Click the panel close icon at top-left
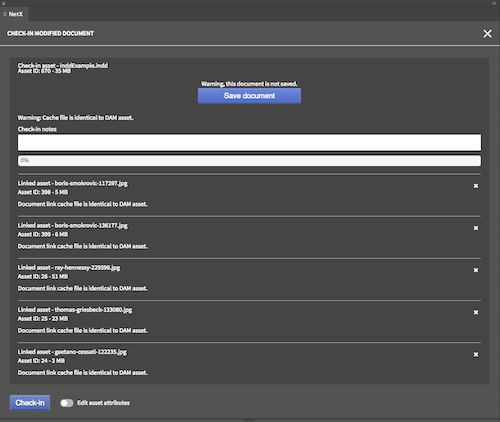The image size is (500, 422). coord(4,4)
